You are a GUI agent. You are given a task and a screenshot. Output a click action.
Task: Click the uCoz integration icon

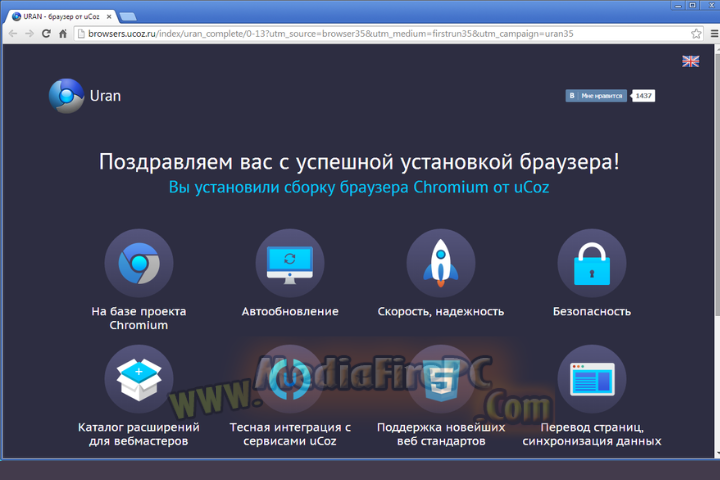290,379
